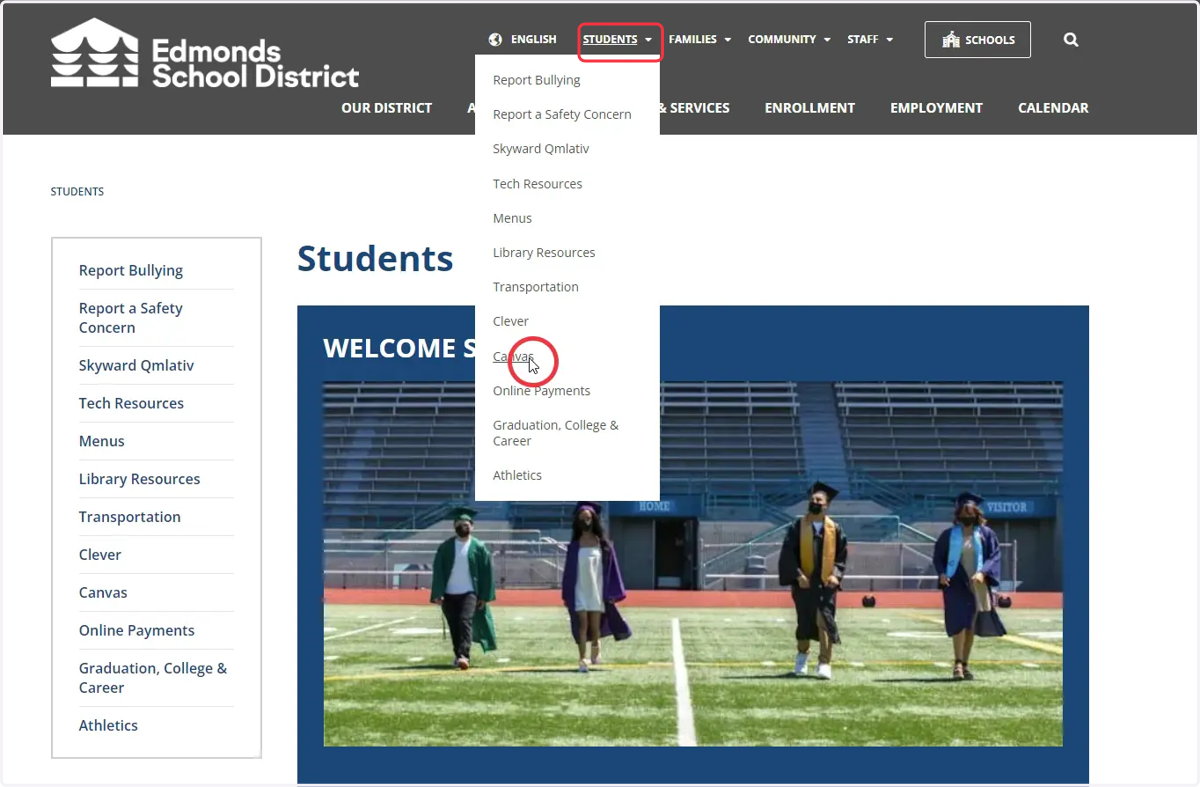Go to Enrollment navigation item
This screenshot has height=787, width=1200.
coord(810,108)
